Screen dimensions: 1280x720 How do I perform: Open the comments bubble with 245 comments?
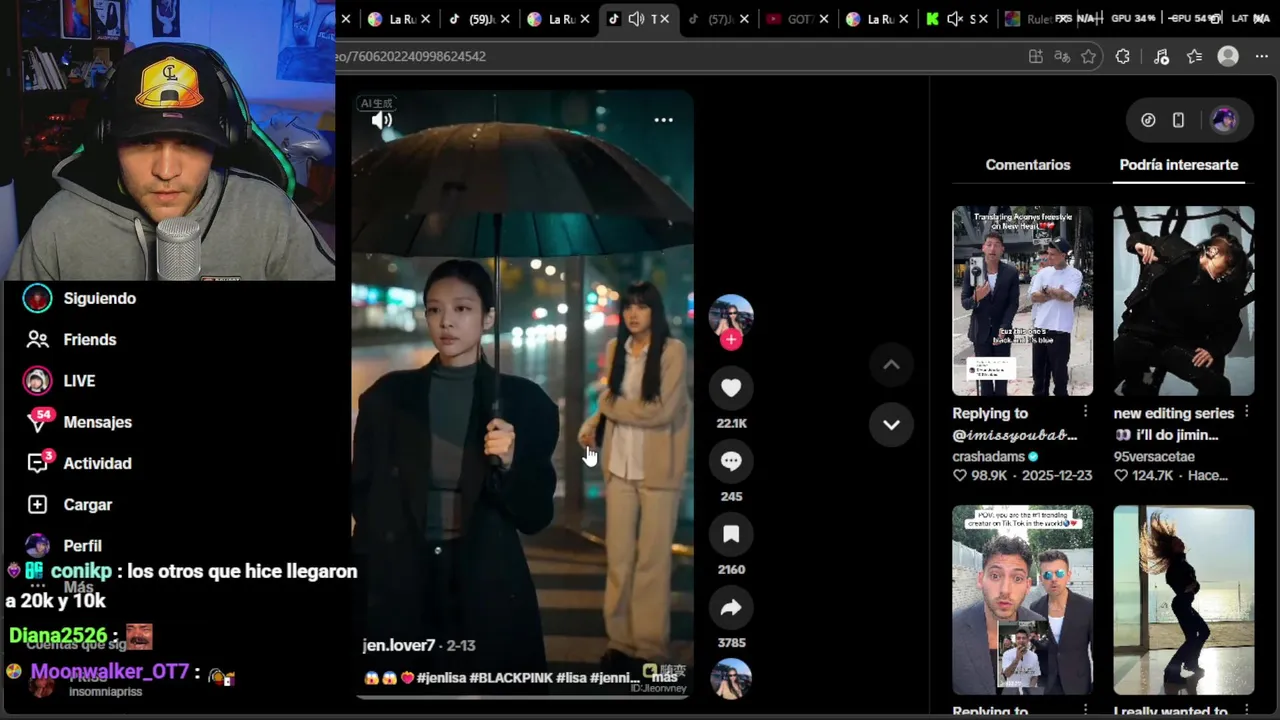tap(731, 461)
